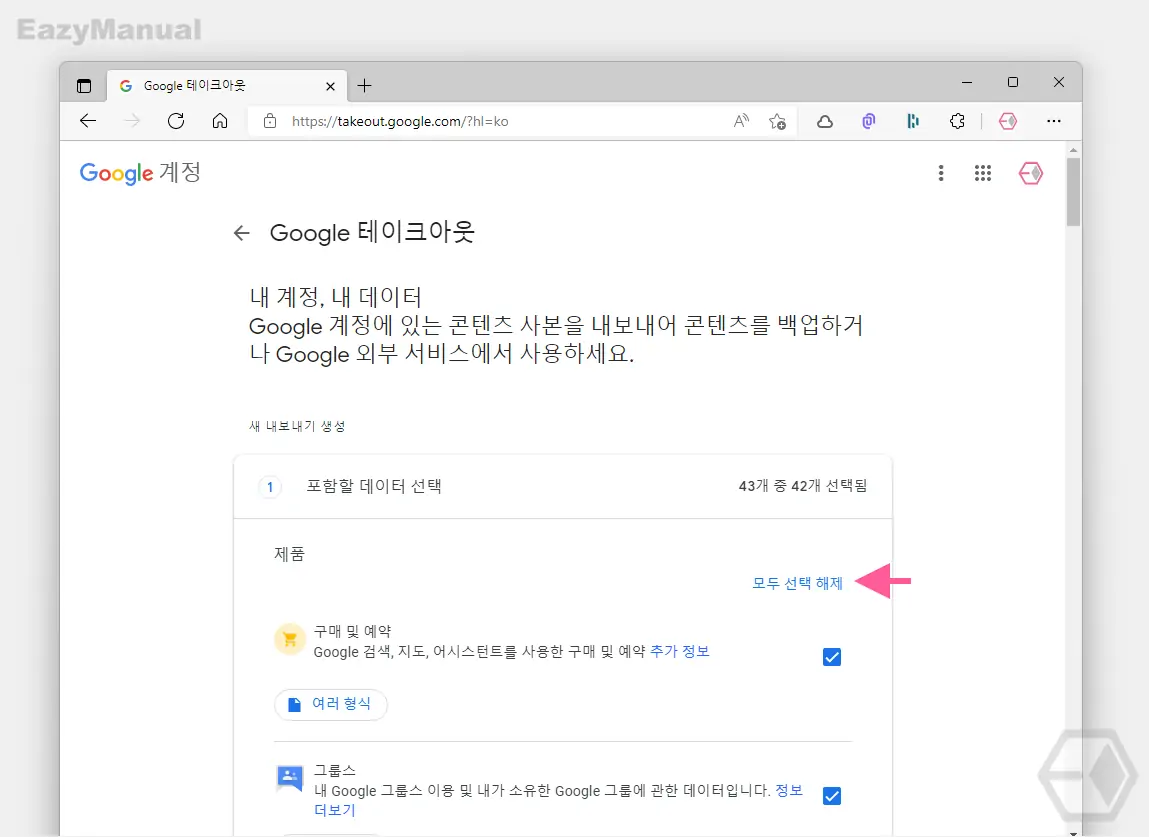Viewport: 1149px width, 837px height.
Task: Activate the Read aloud icon
Action: point(742,121)
